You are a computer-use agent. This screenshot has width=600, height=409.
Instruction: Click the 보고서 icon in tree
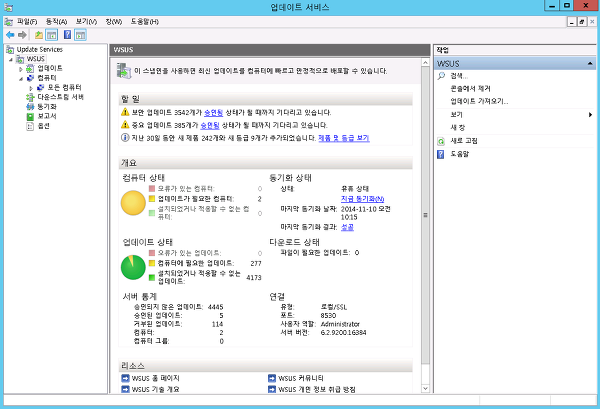[x=30, y=116]
